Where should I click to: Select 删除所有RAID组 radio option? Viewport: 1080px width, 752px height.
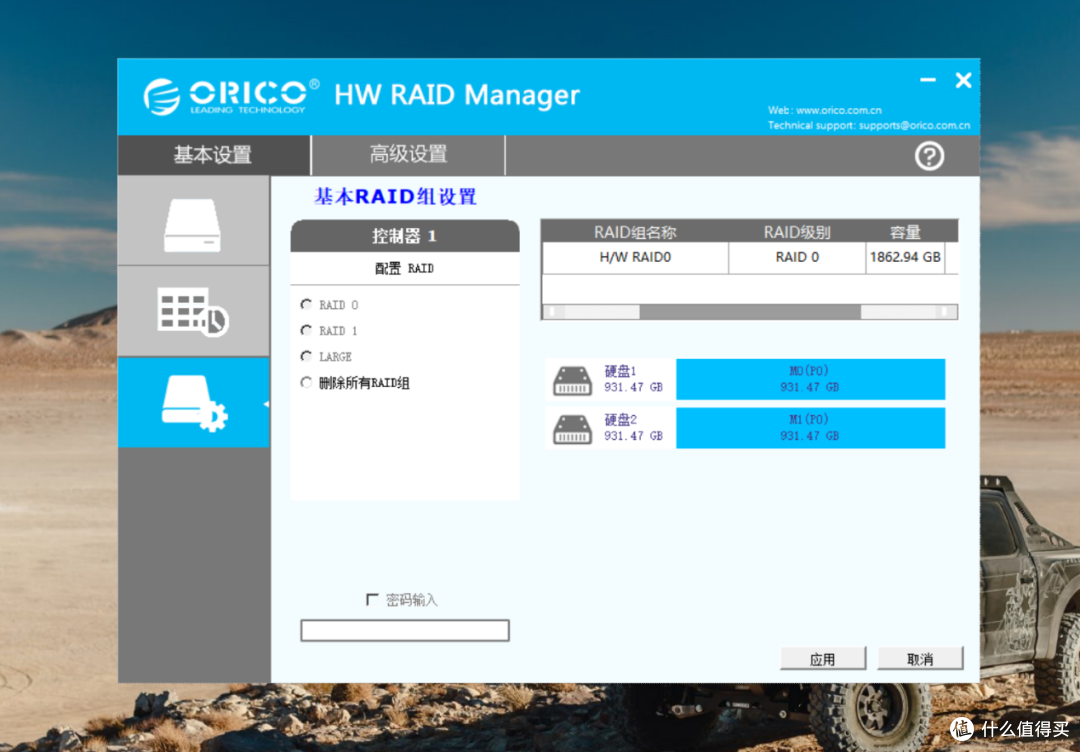(x=307, y=383)
